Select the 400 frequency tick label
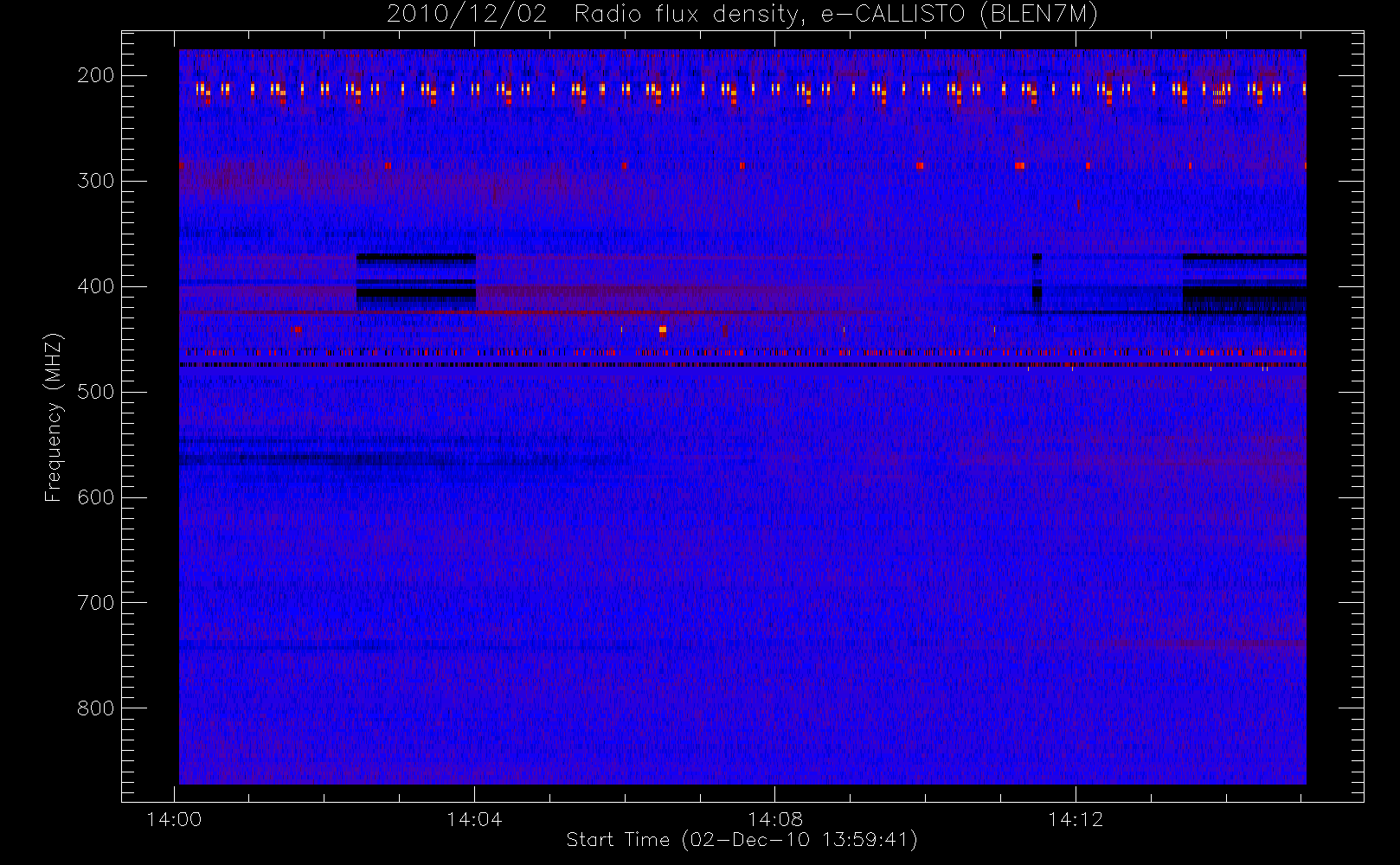Viewport: 1400px width, 865px height. [x=96, y=286]
